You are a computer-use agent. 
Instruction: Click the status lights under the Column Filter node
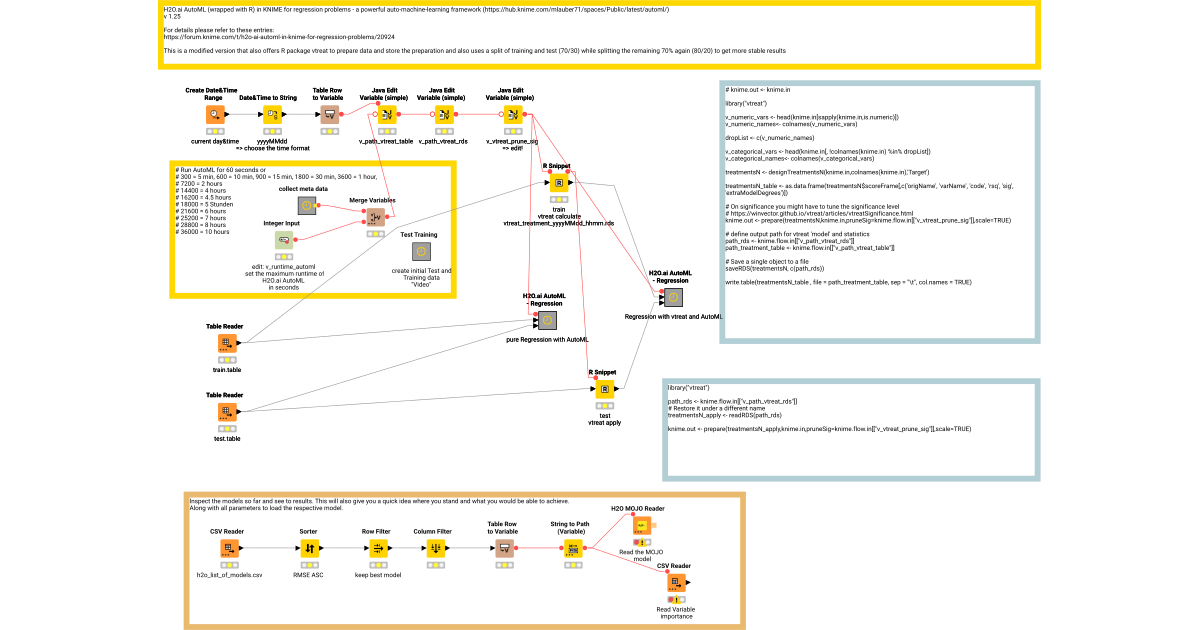pyautogui.click(x=435, y=564)
